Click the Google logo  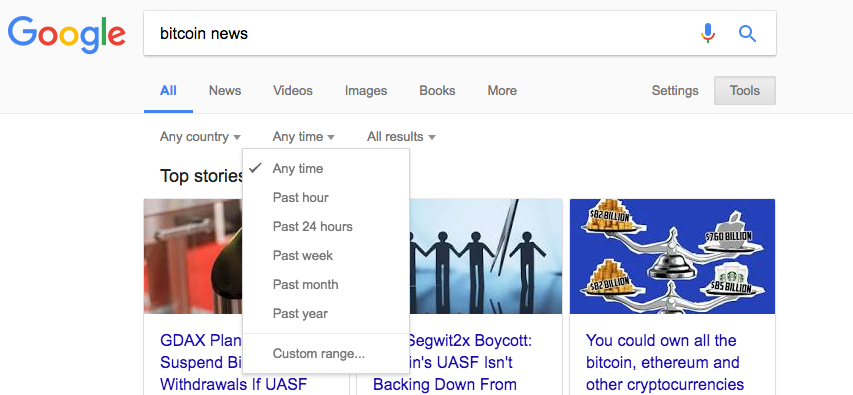(x=67, y=35)
